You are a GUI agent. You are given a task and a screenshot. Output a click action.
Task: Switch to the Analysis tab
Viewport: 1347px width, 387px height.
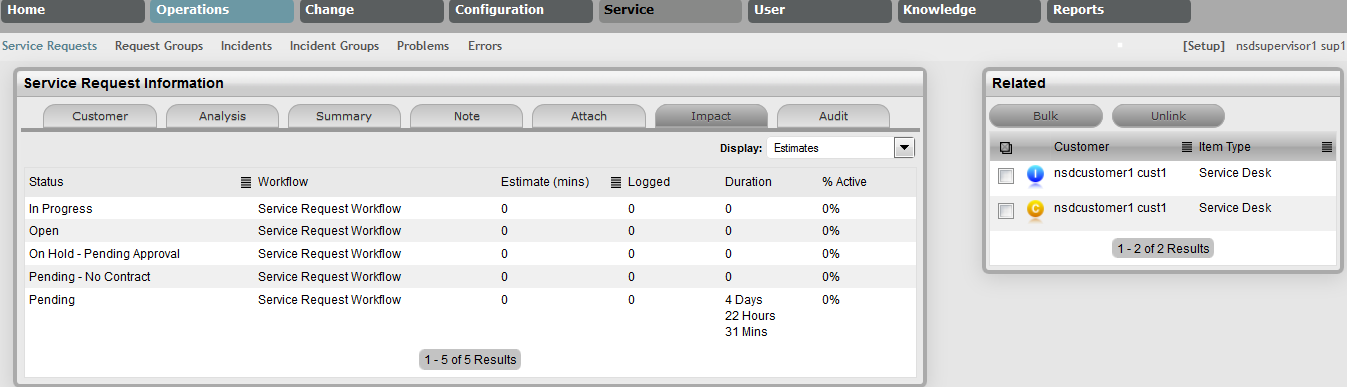click(222, 116)
